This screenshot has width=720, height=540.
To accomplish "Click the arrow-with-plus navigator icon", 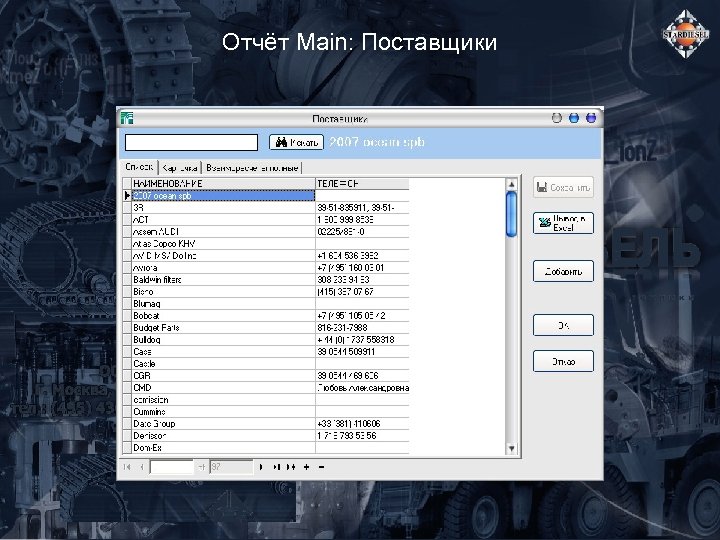I will coord(291,467).
